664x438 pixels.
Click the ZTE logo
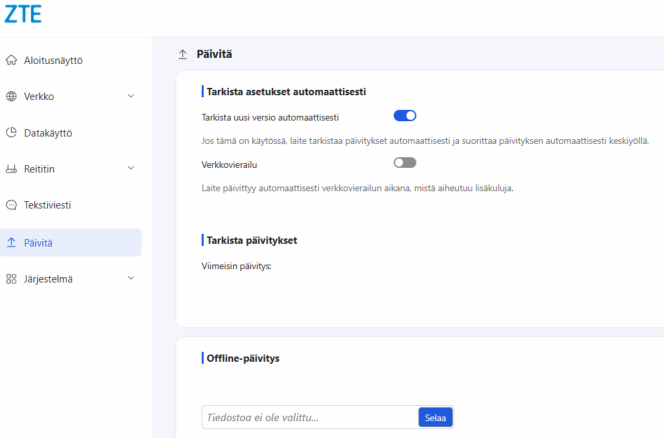tap(22, 15)
